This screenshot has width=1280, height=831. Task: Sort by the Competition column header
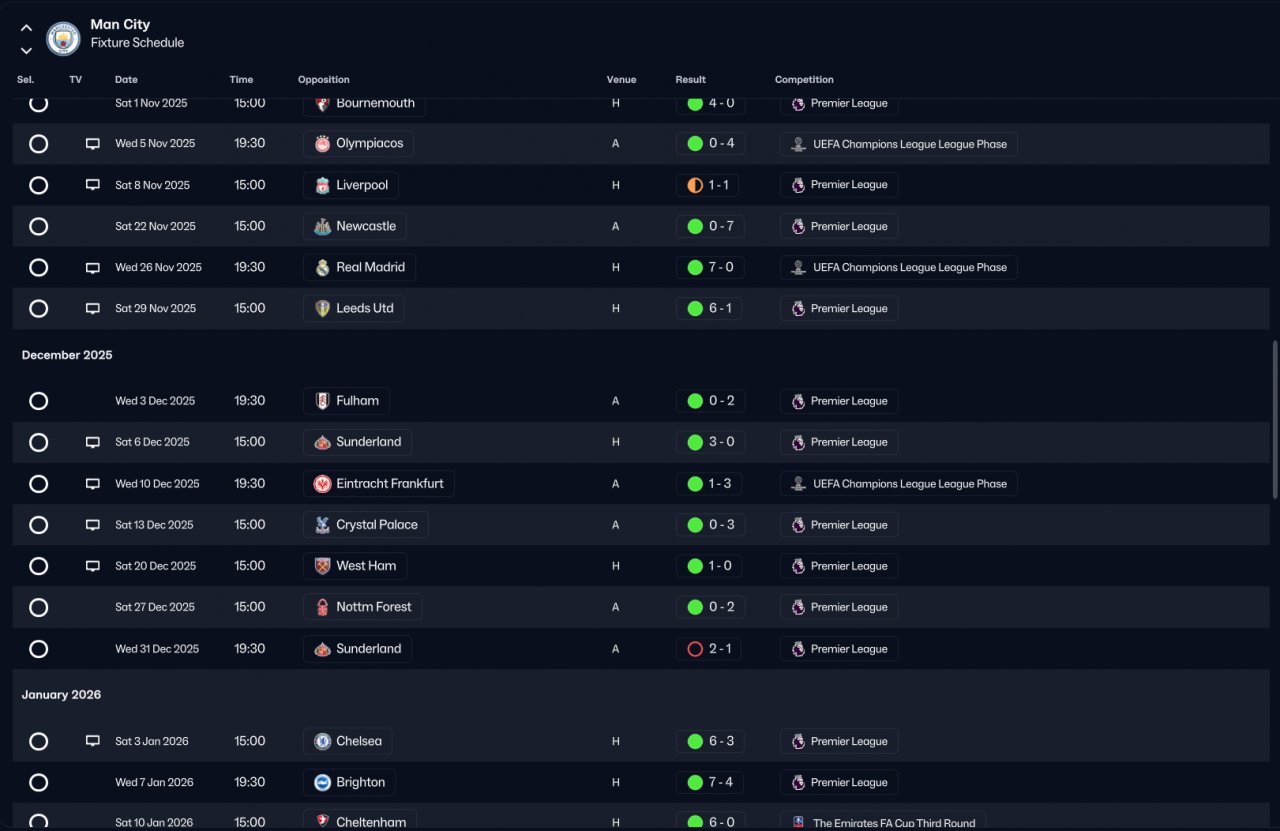click(x=804, y=80)
